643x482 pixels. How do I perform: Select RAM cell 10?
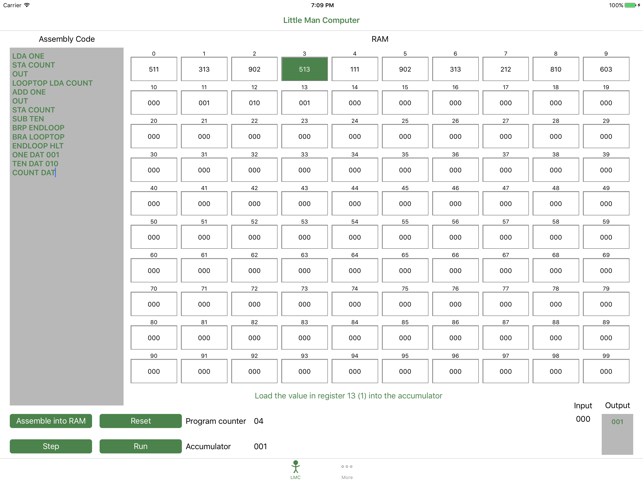tap(154, 103)
